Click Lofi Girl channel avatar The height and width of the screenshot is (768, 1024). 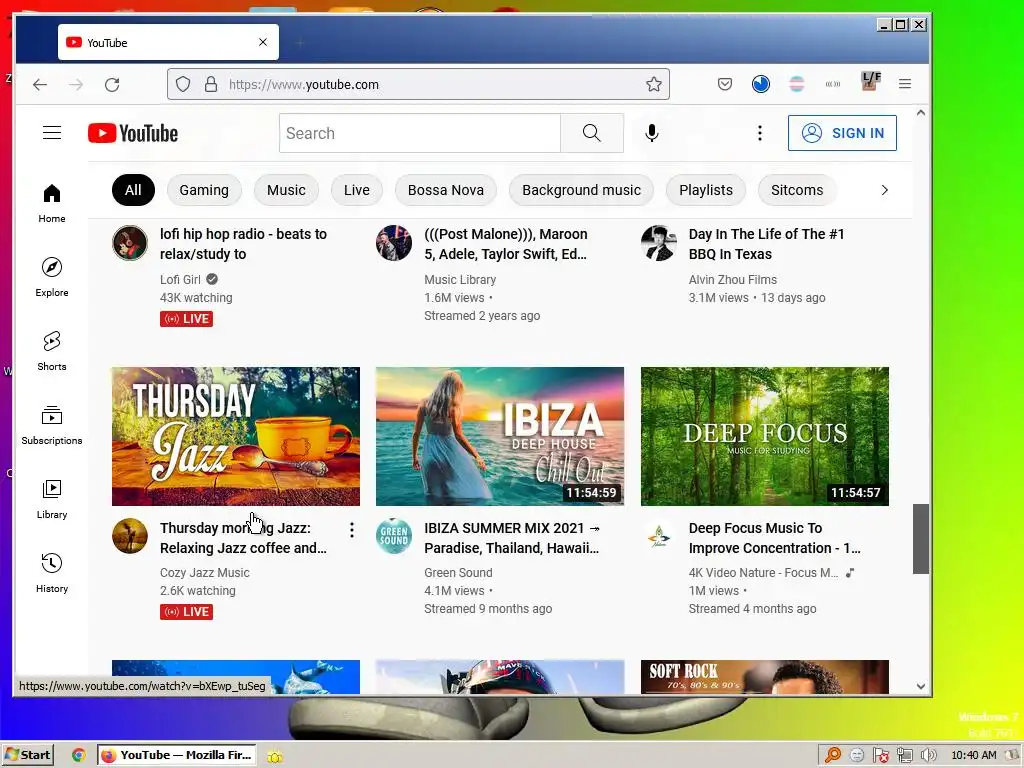[x=130, y=243]
